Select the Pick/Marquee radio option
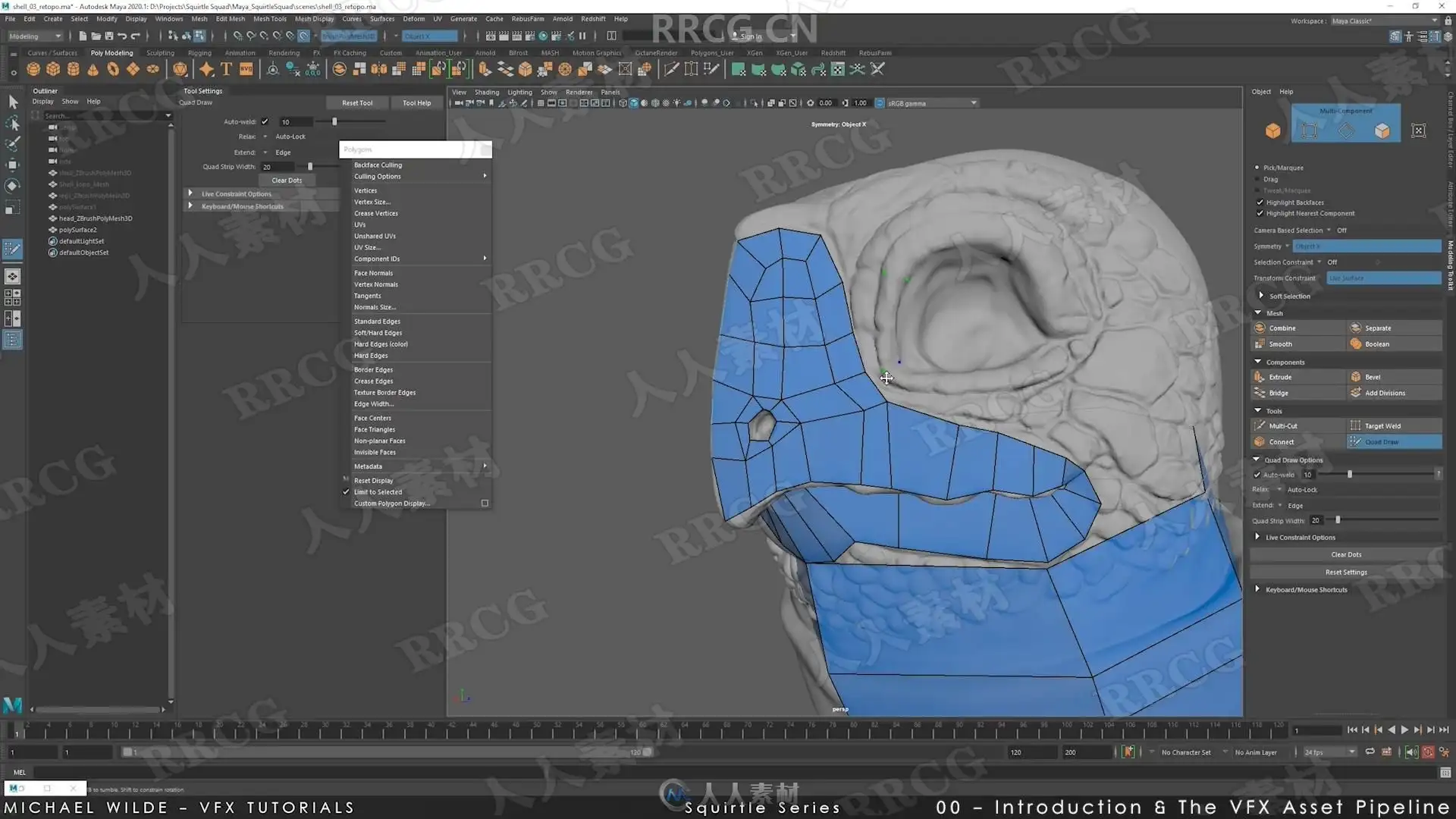The height and width of the screenshot is (819, 1456). tap(1257, 168)
